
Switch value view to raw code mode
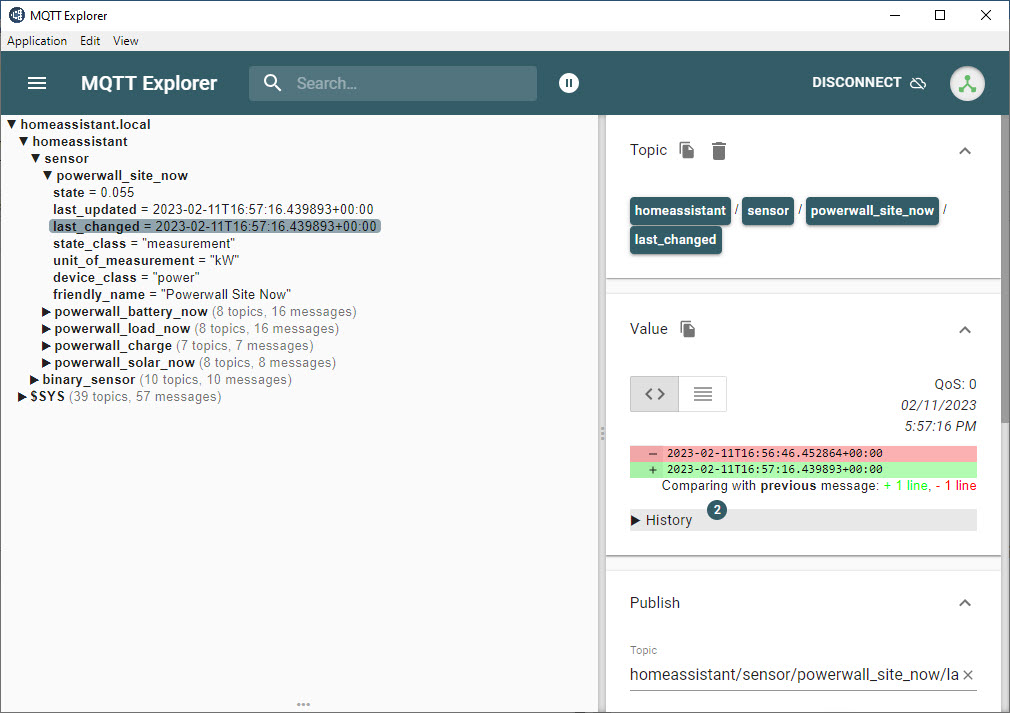(x=654, y=394)
